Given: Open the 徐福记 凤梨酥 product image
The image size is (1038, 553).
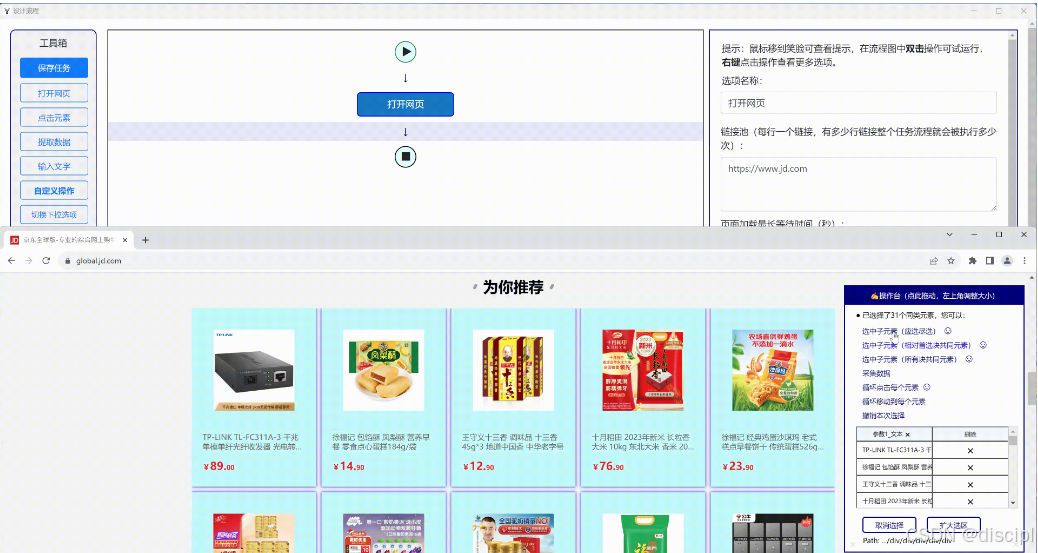Looking at the screenshot, I should [384, 371].
